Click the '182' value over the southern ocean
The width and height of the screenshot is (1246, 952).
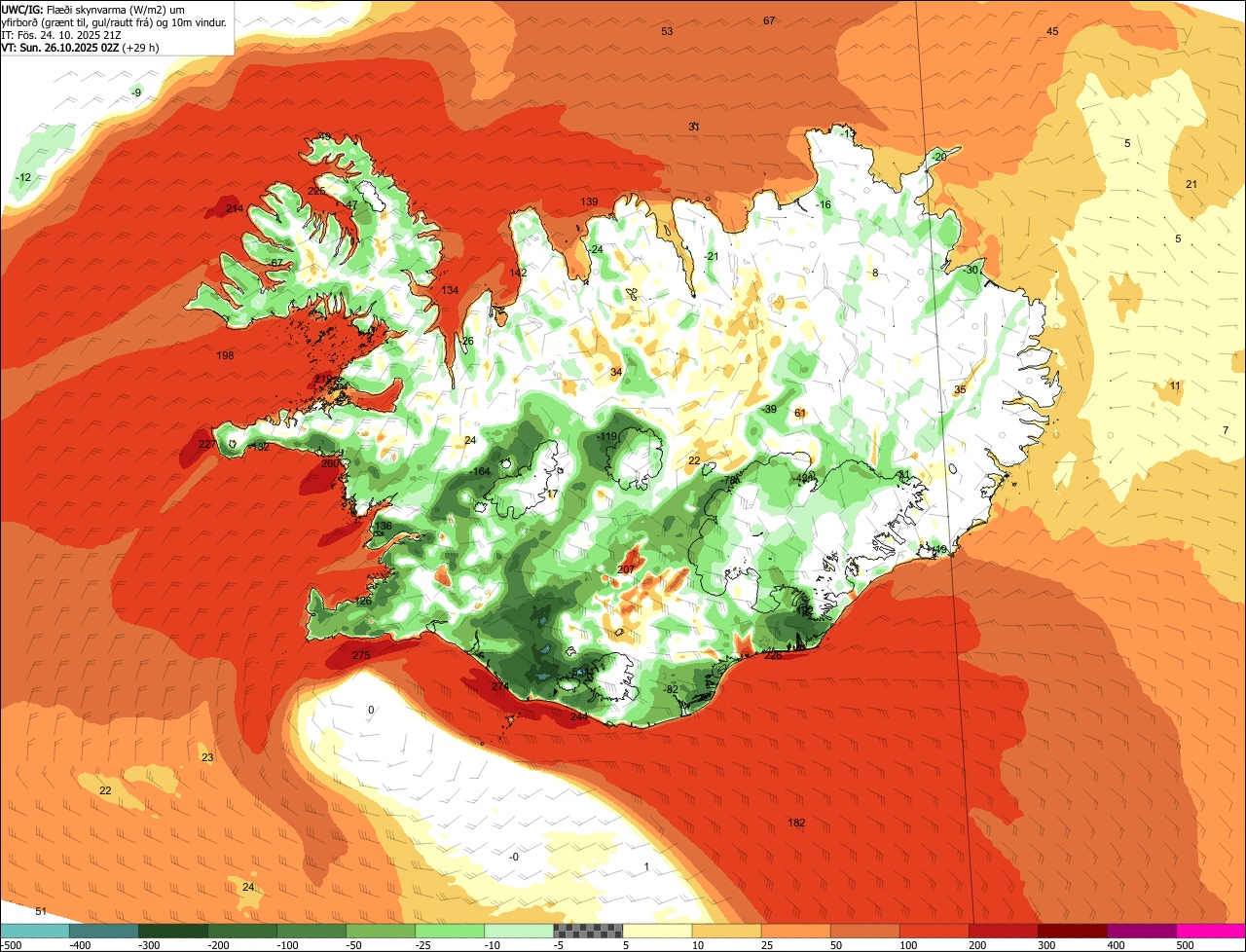click(x=796, y=823)
